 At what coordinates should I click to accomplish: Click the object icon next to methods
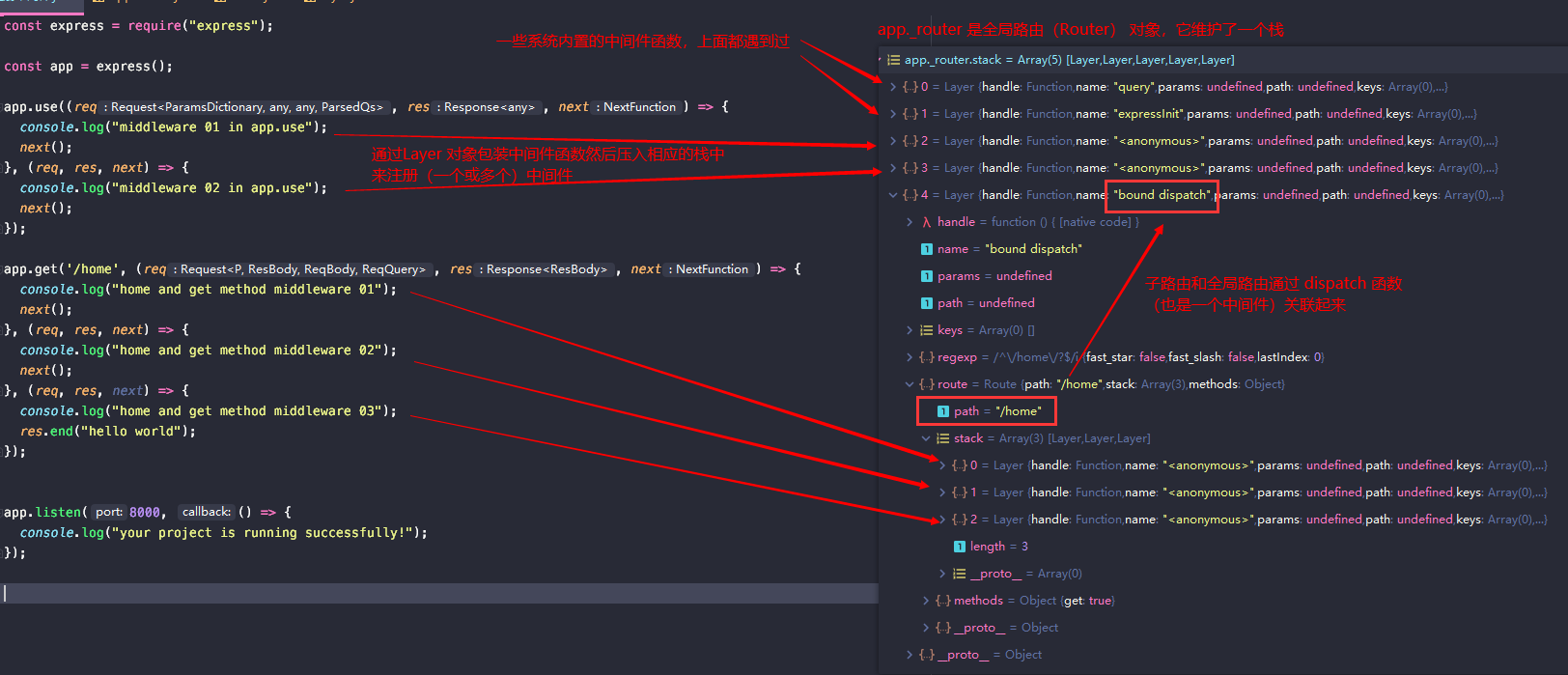[943, 601]
